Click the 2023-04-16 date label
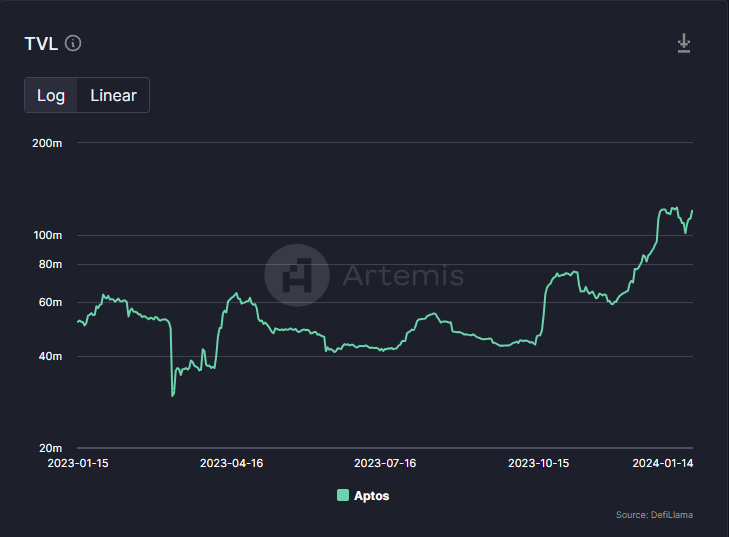729x537 pixels. pyautogui.click(x=232, y=463)
